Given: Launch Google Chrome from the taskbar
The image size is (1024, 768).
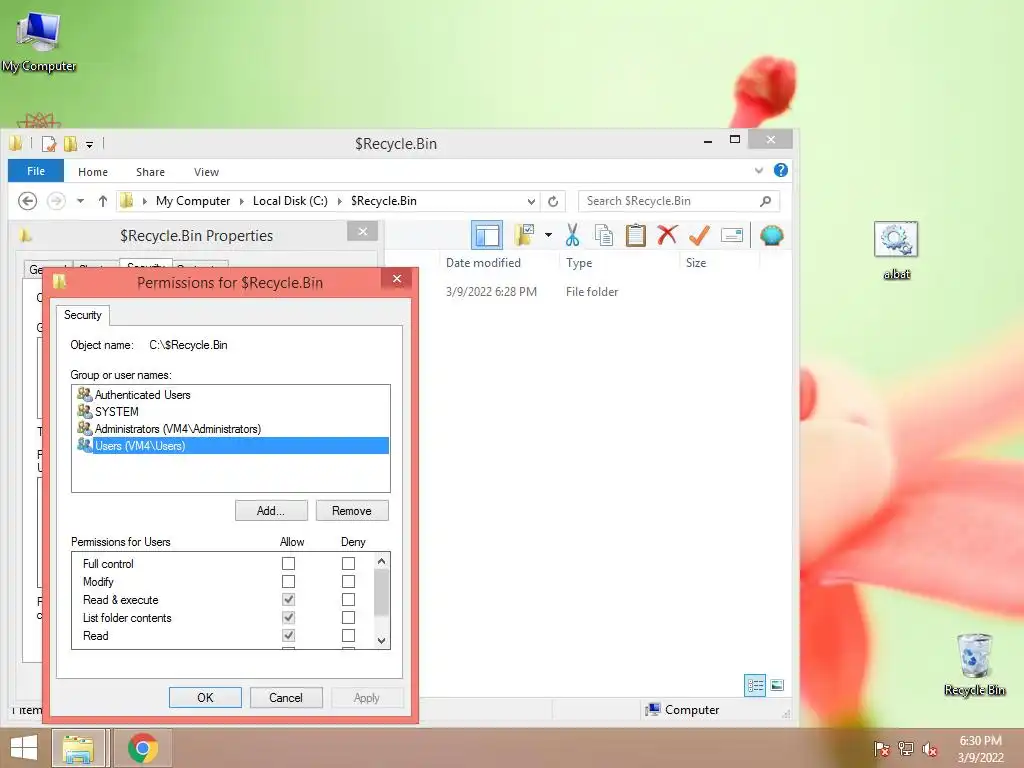Looking at the screenshot, I should click(142, 748).
